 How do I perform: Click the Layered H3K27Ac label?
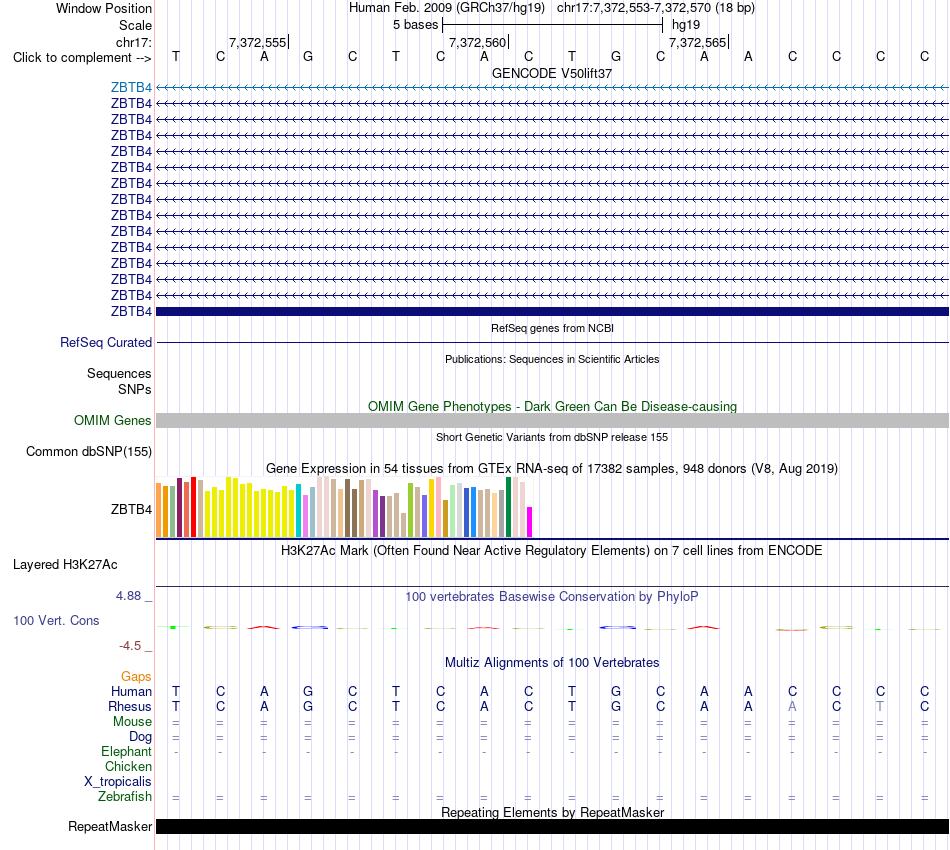pyautogui.click(x=65, y=565)
